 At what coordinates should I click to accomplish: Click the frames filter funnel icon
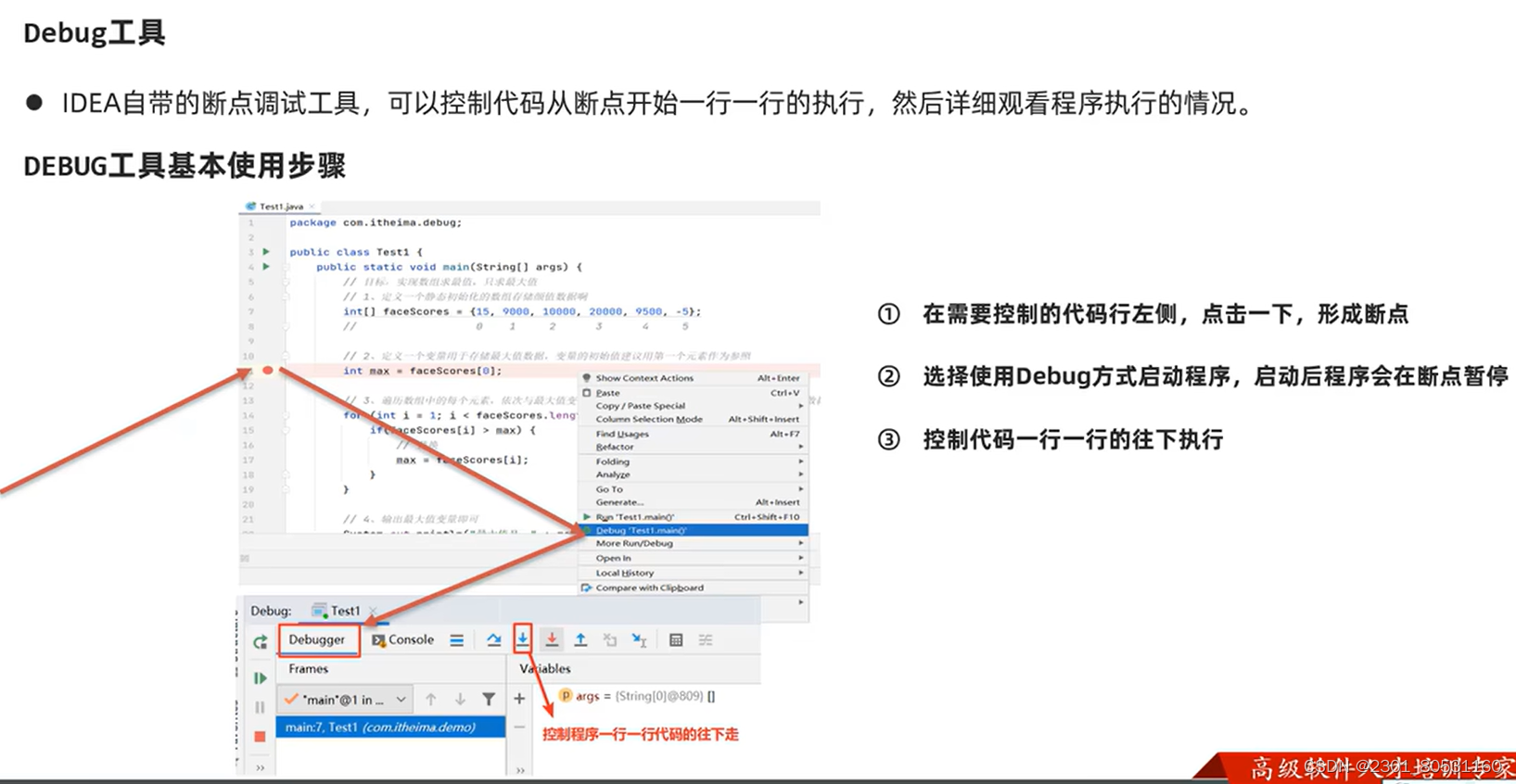[x=489, y=700]
